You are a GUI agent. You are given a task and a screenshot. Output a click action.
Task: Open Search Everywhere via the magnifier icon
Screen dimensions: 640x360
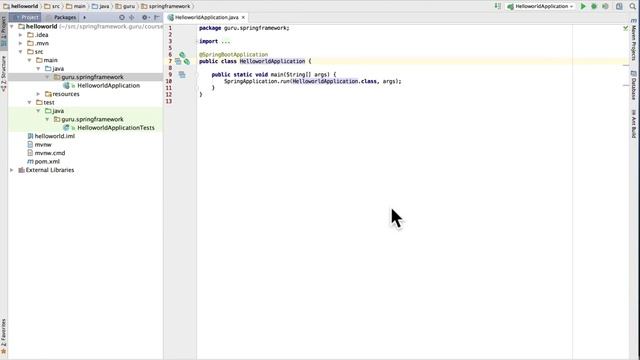coord(633,6)
